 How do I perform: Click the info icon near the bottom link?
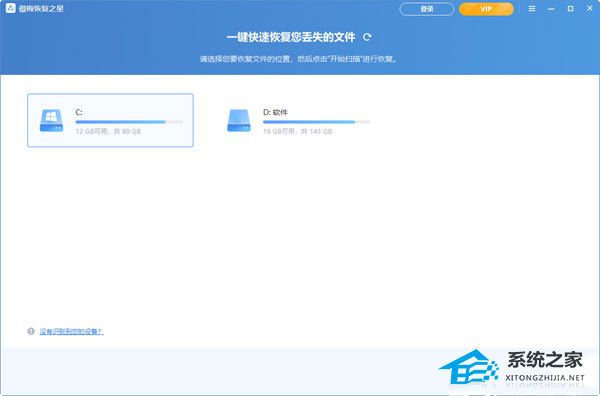(x=31, y=331)
